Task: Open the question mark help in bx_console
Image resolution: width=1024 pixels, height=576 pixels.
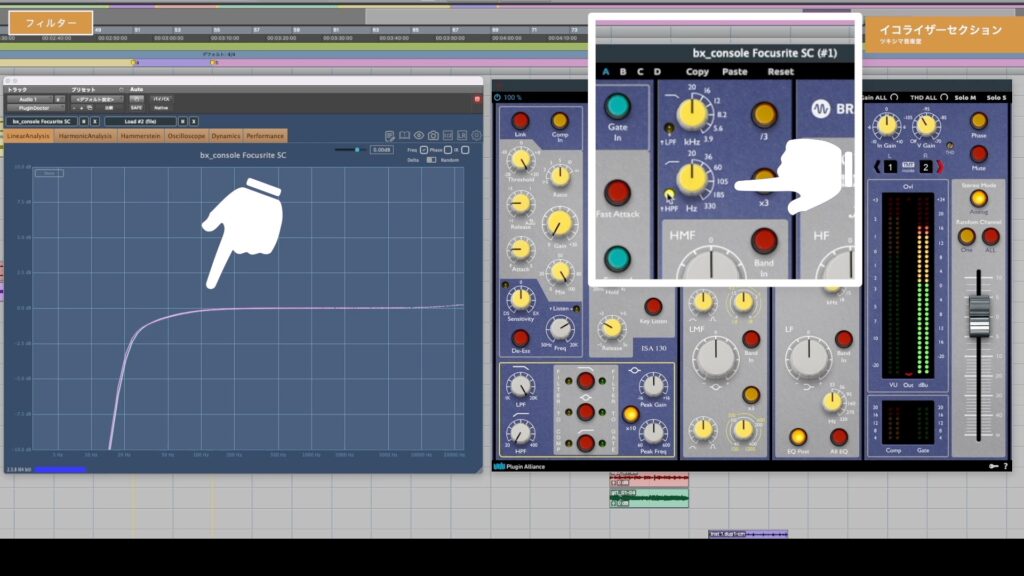Action: [1005, 466]
